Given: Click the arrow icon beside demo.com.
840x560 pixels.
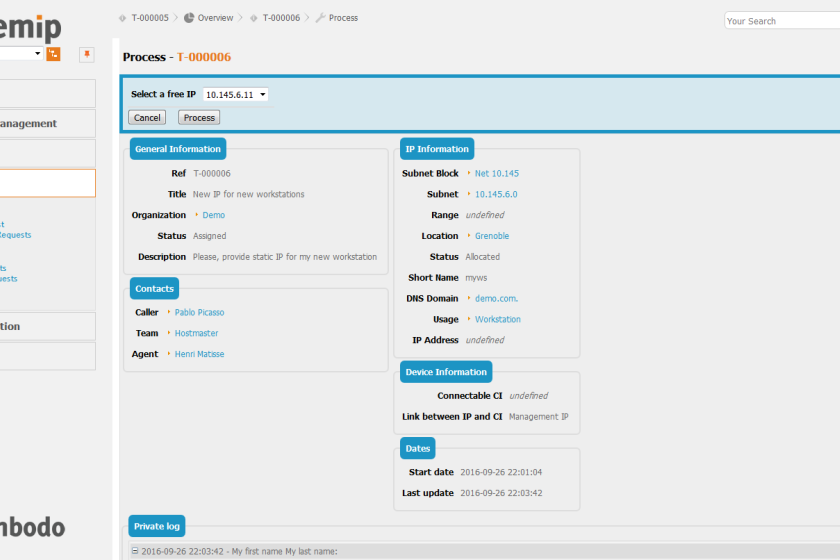Looking at the screenshot, I should tap(469, 297).
